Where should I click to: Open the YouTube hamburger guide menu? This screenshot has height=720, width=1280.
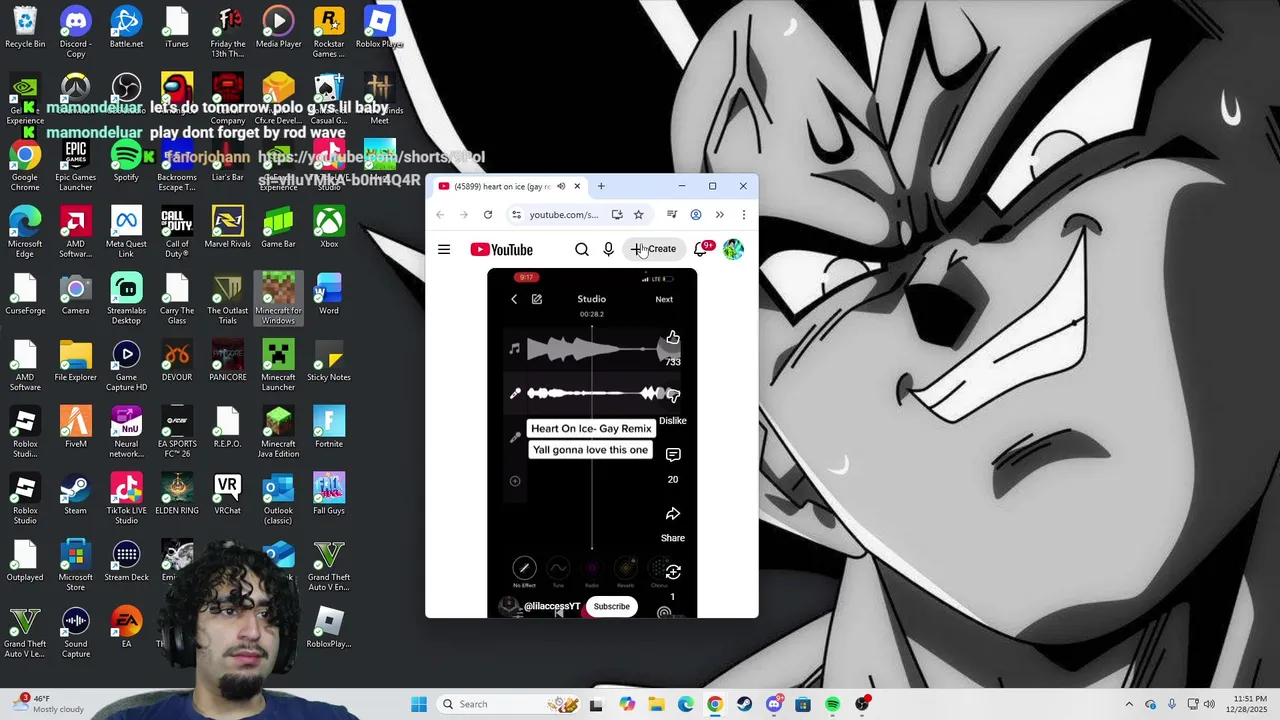pos(444,249)
